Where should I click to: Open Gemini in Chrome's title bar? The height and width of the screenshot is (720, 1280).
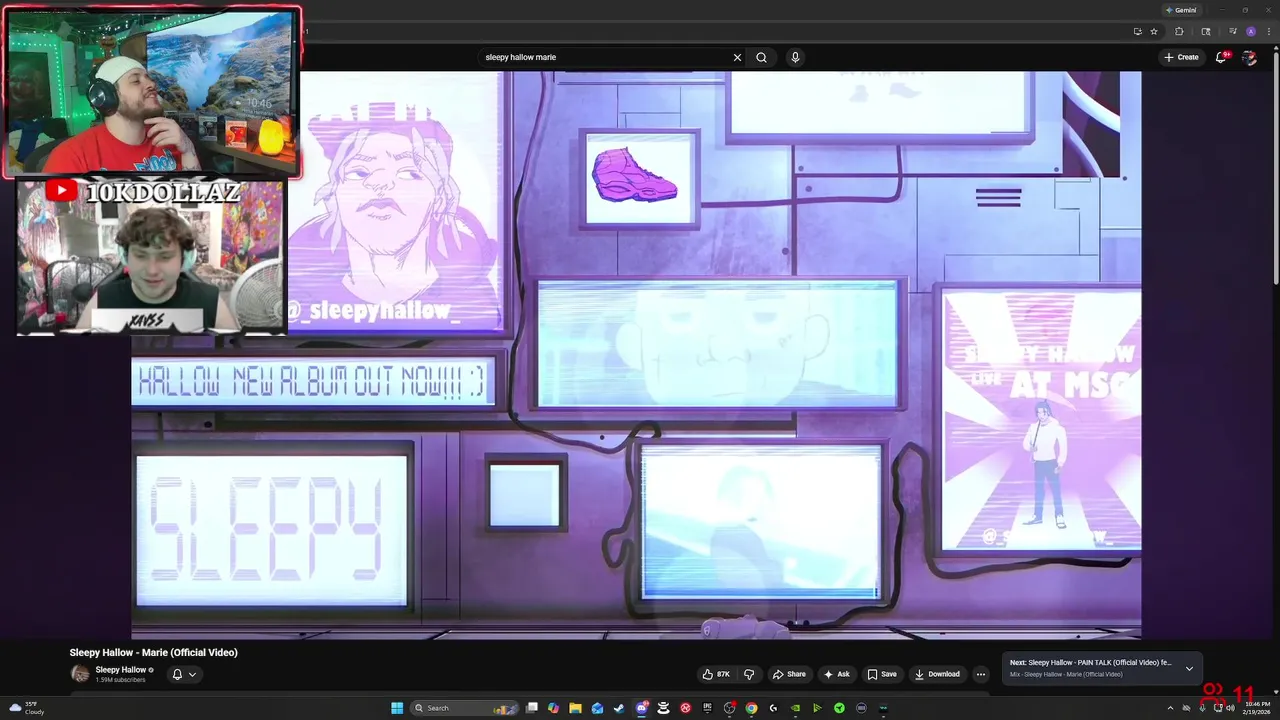pos(1181,10)
